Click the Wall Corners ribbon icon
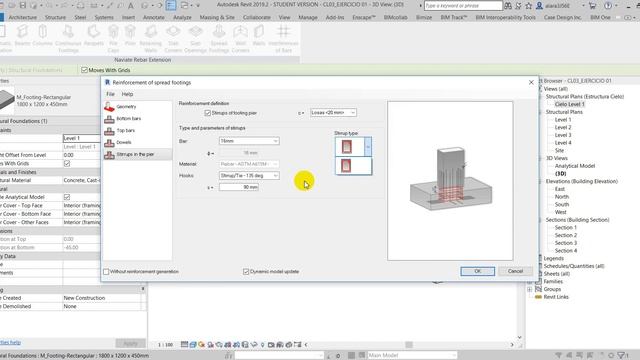 pyautogui.click(x=240, y=39)
